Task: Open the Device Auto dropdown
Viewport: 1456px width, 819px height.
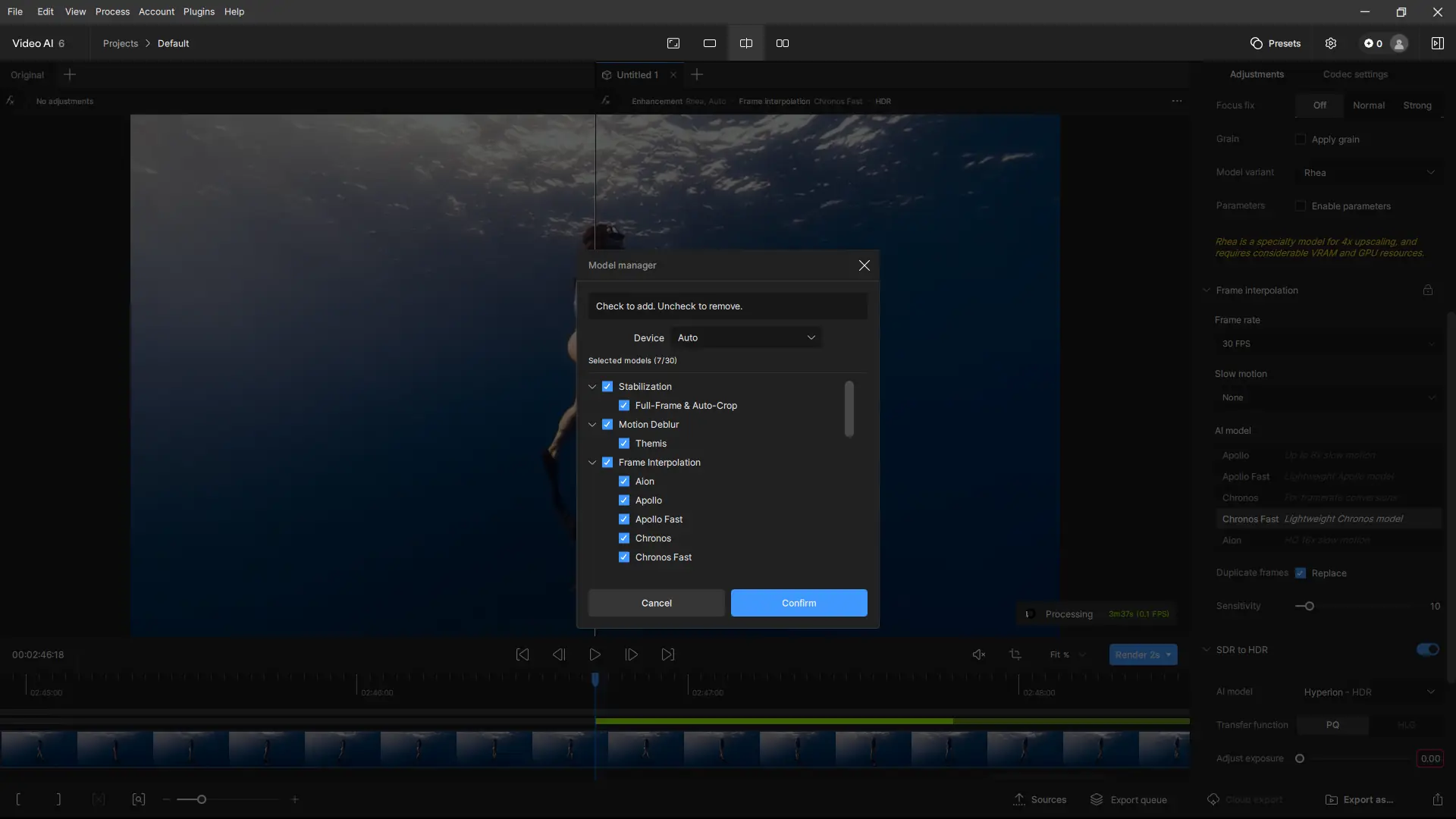Action: pyautogui.click(x=746, y=337)
